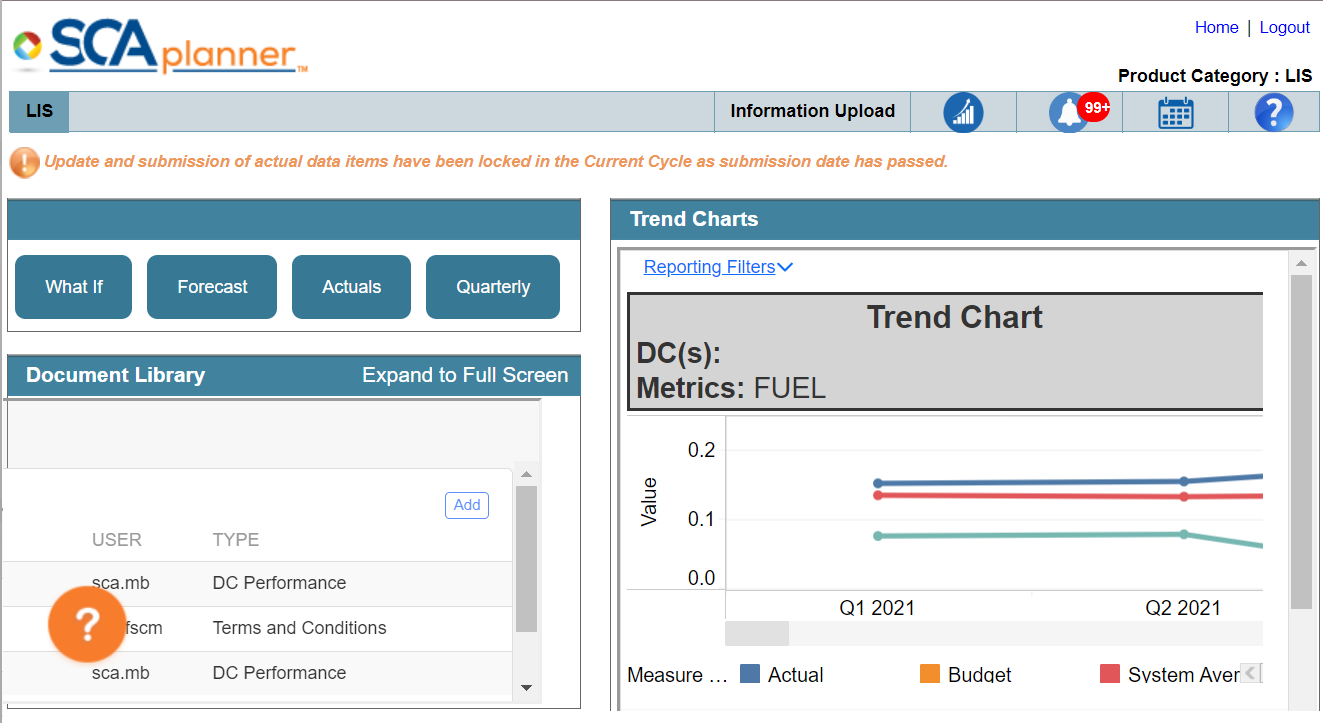Click legend scroll arrow beside System Average
The height and width of the screenshot is (723, 1323).
pos(1249,673)
